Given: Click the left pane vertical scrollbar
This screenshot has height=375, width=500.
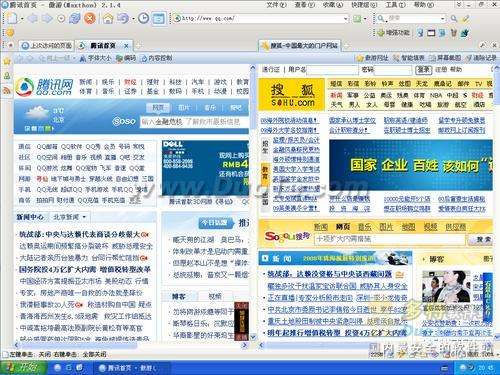Looking at the screenshot, I should pyautogui.click(x=252, y=203).
